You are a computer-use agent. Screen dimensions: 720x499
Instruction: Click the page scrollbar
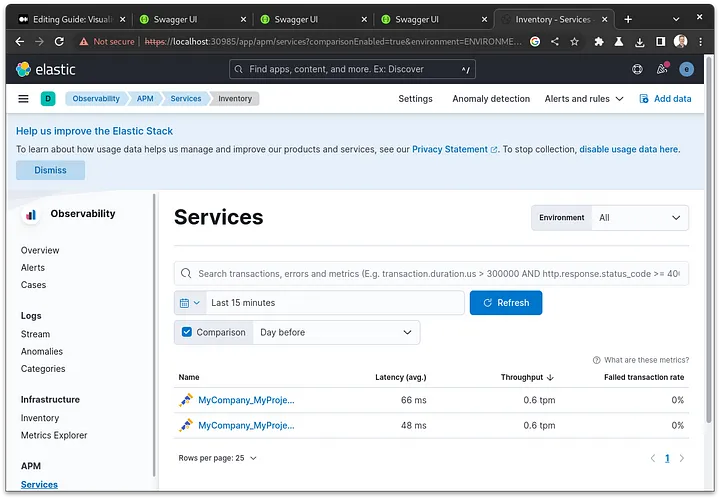[x=709, y=239]
